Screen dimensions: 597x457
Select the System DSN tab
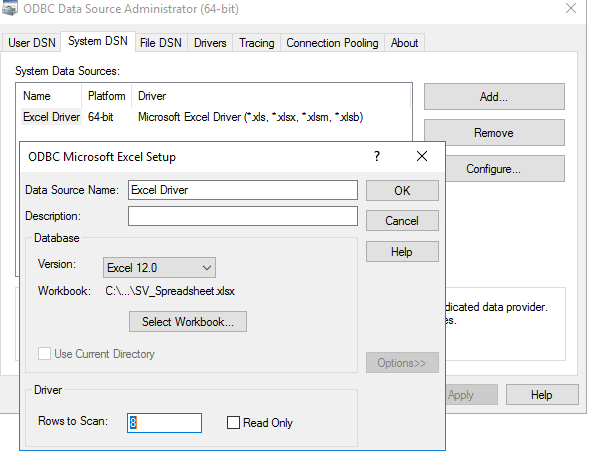click(98, 41)
